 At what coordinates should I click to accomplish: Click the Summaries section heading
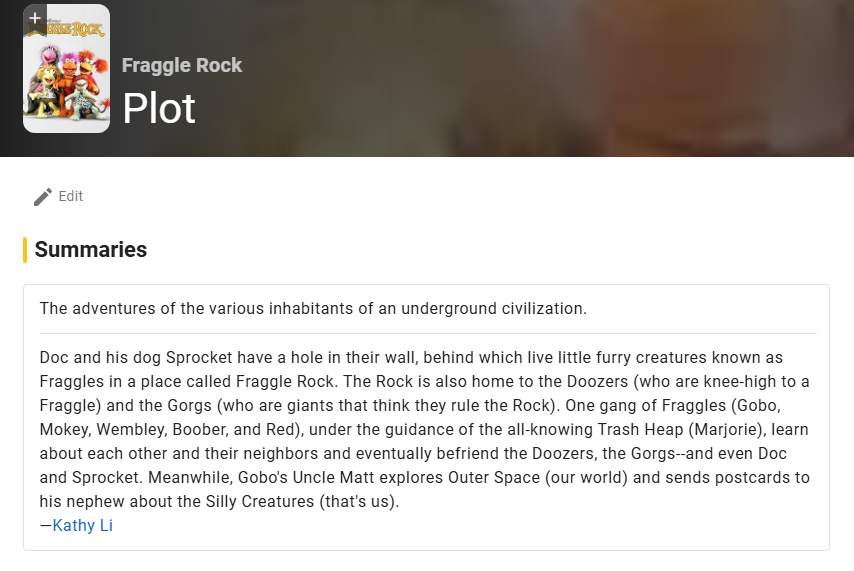[91, 250]
